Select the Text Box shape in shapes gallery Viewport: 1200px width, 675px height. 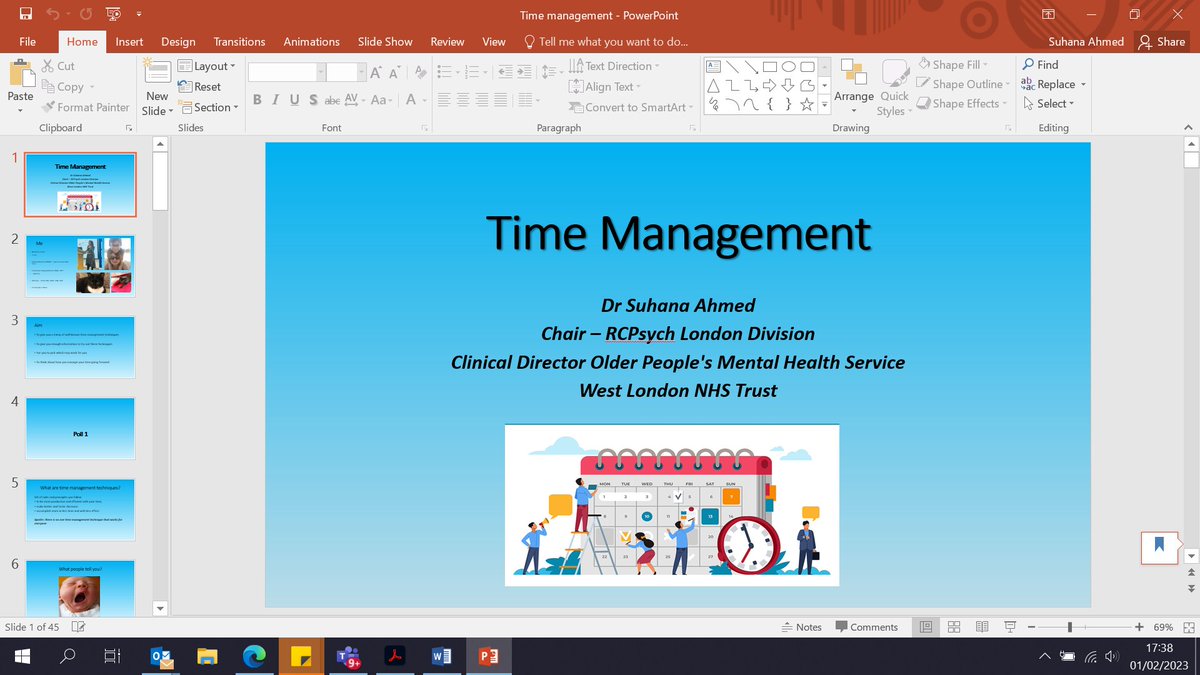pos(714,66)
